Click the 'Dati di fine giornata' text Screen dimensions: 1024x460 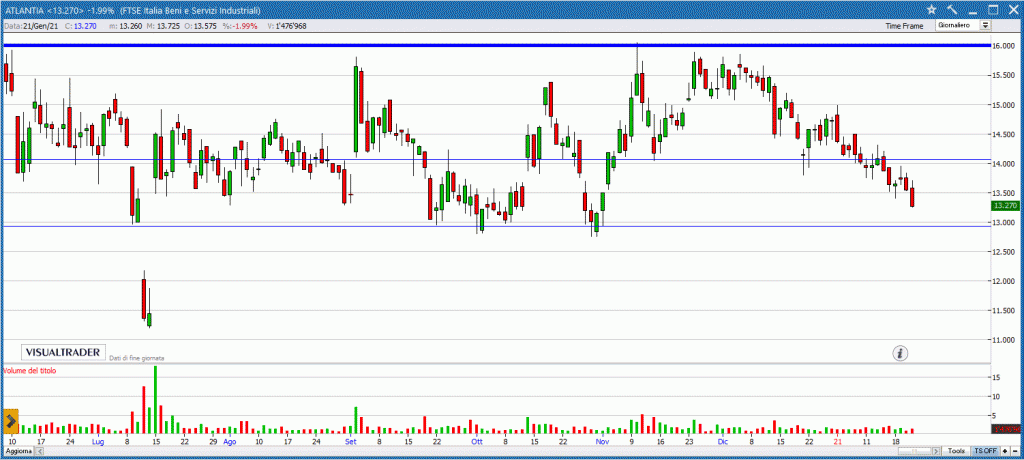[136, 358]
